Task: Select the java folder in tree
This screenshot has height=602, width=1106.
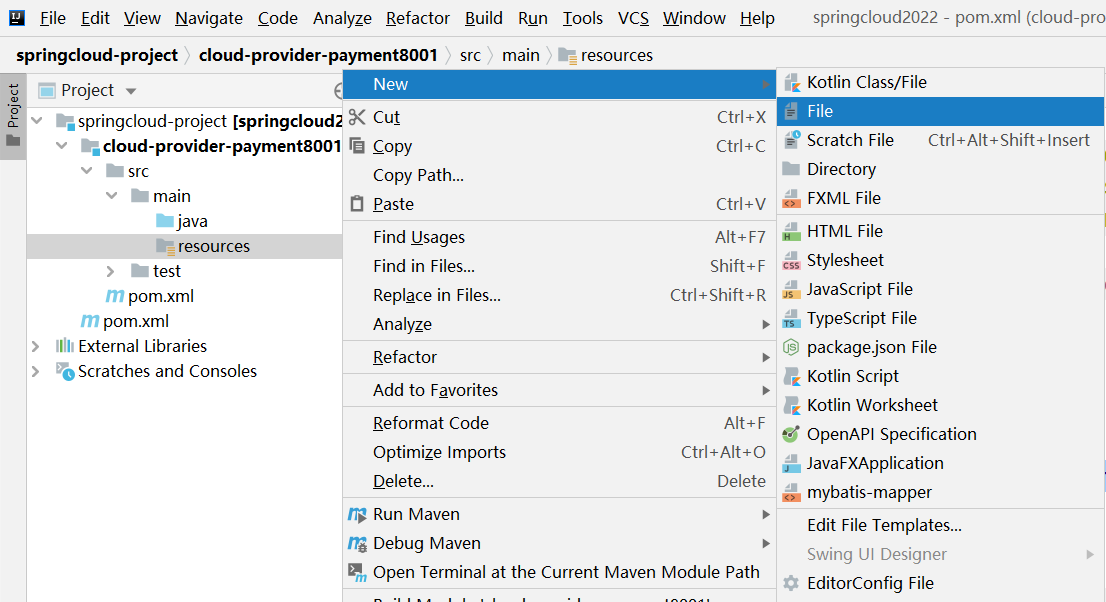Action: [x=184, y=222]
